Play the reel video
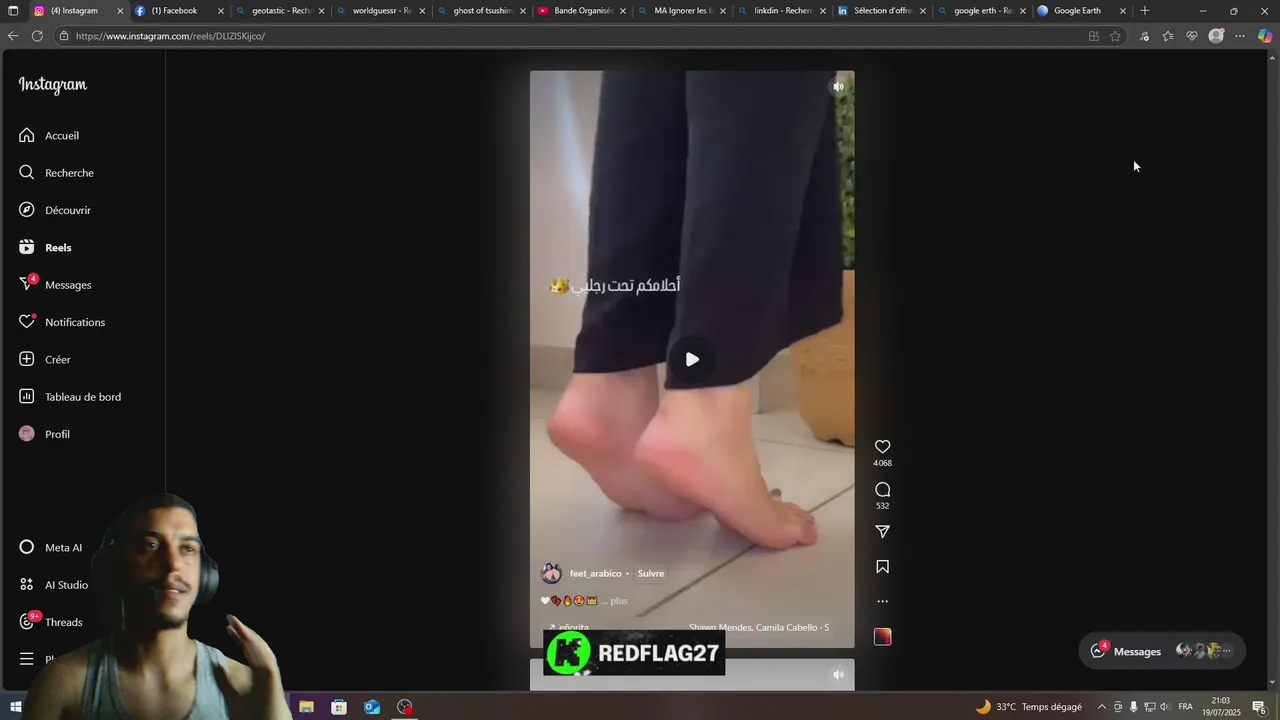This screenshot has width=1280, height=720. (692, 359)
